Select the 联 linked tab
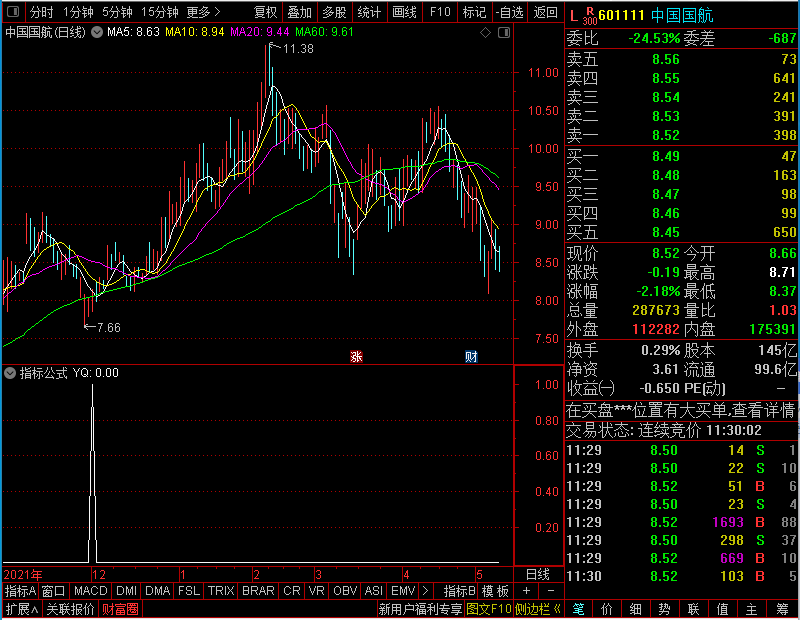The image size is (800, 620). click(x=693, y=609)
